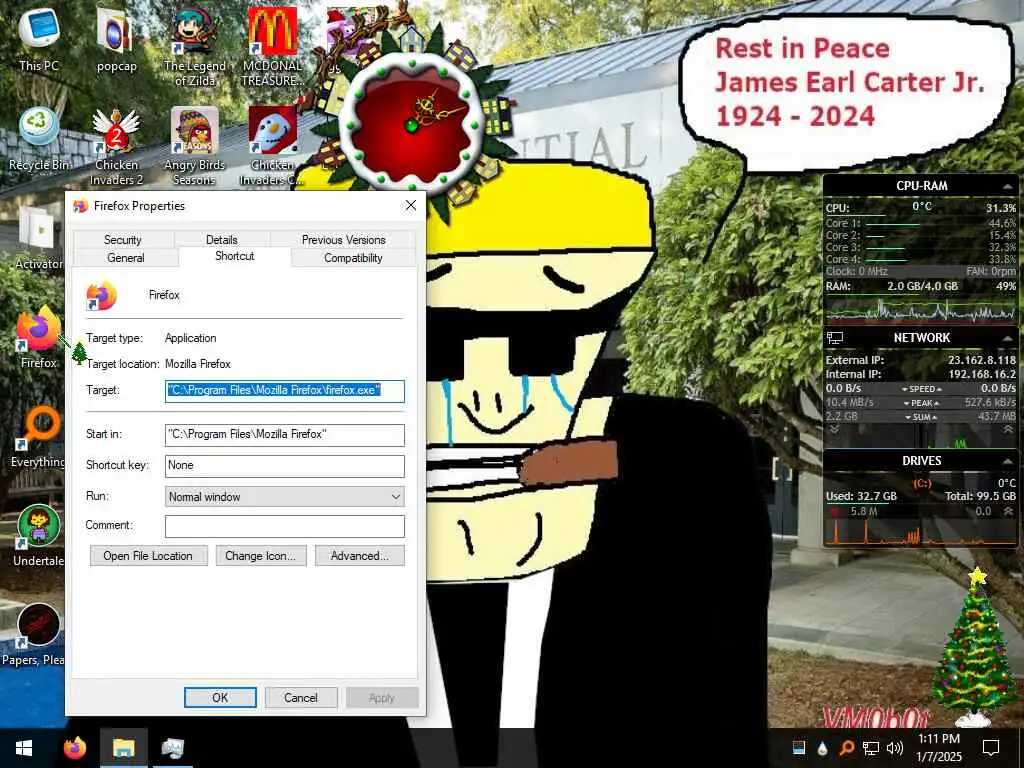Select the Firefox desktop shortcut
This screenshot has height=768, width=1024.
tap(39, 337)
